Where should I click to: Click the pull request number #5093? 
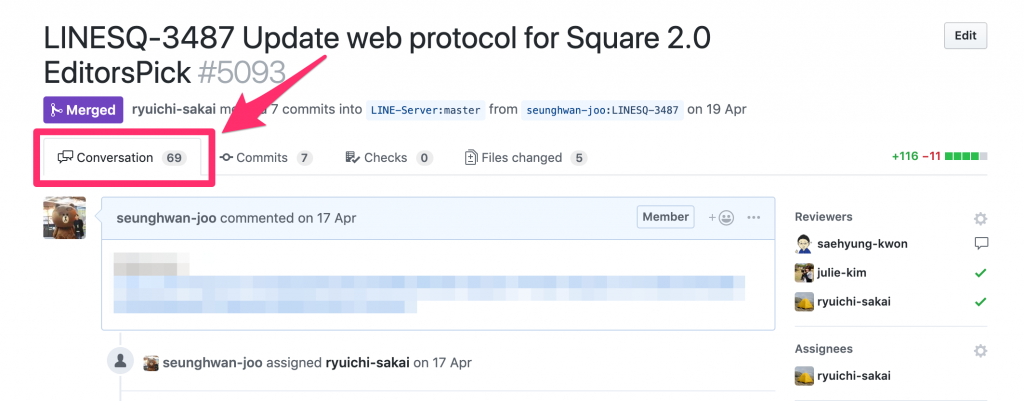[242, 73]
